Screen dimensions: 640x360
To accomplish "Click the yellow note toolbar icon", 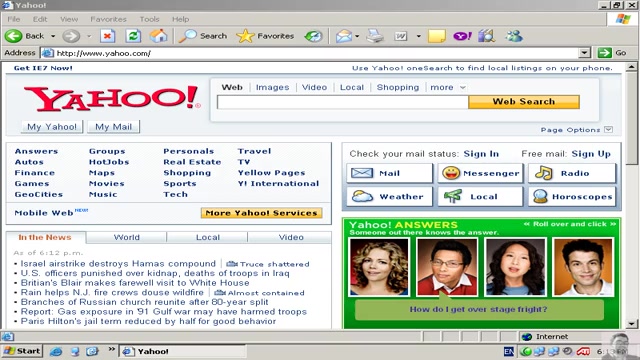I will (436, 36).
